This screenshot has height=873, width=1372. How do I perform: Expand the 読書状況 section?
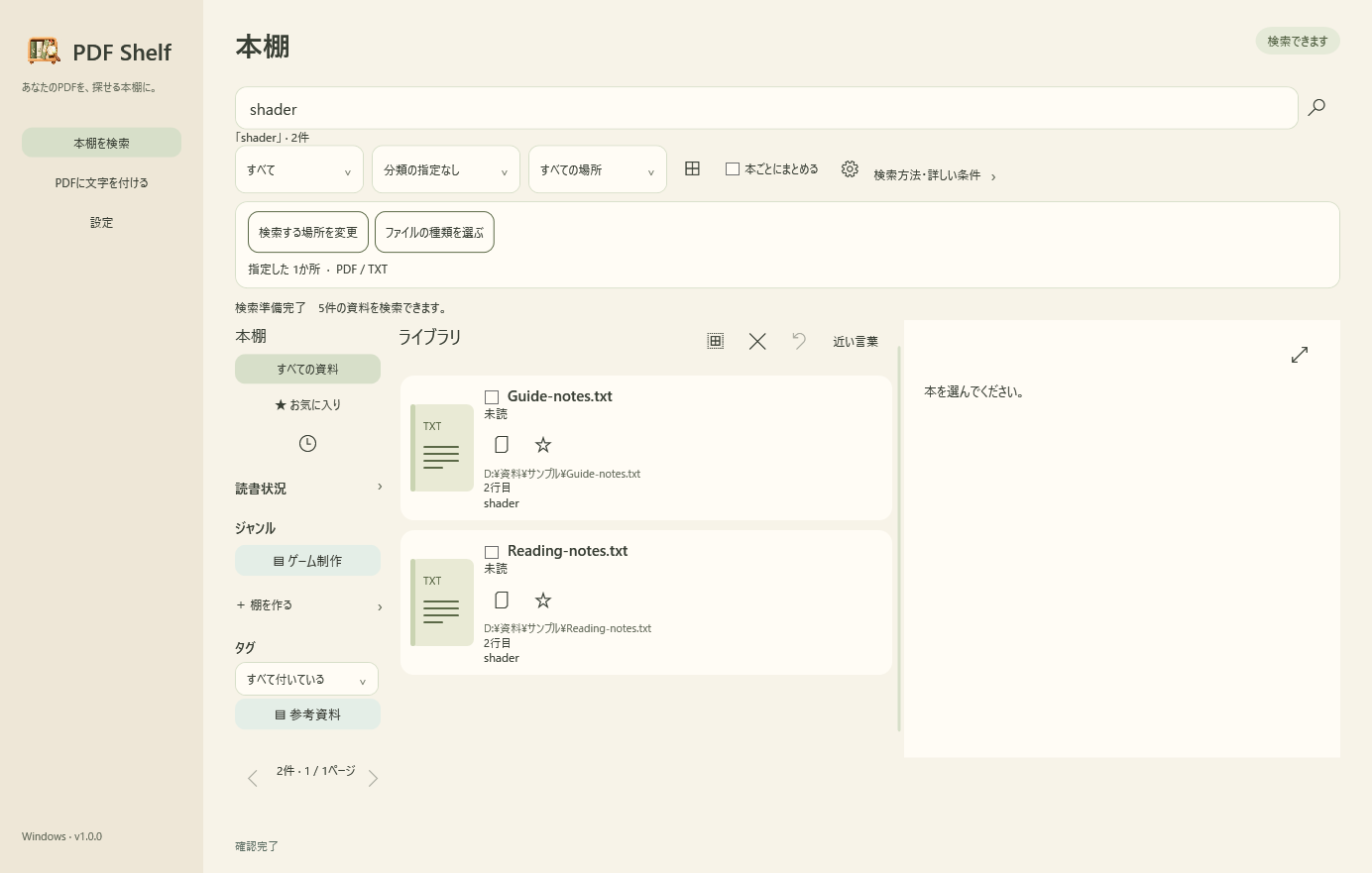coord(308,489)
